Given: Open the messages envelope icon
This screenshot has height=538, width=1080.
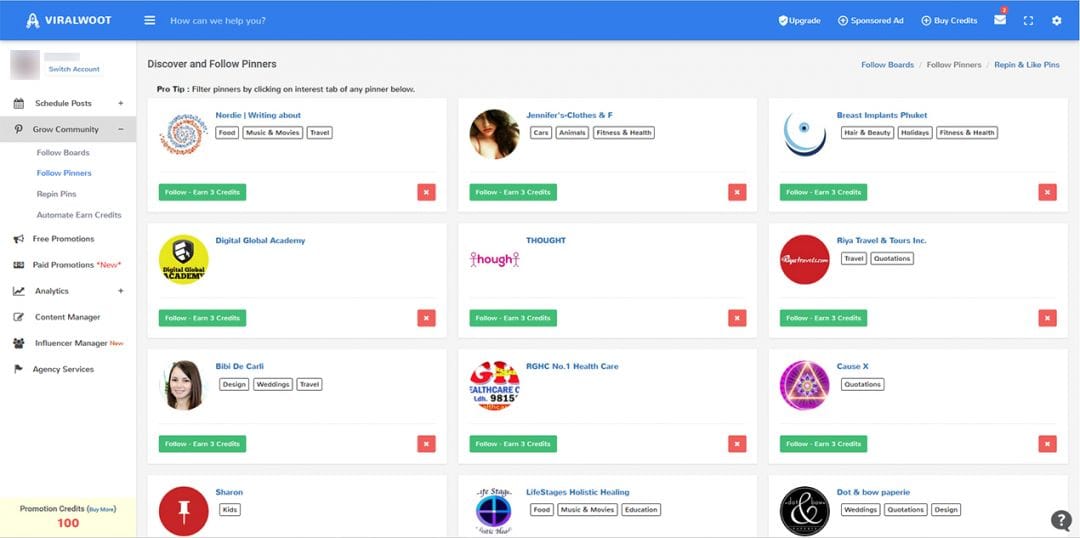Looking at the screenshot, I should pos(999,20).
